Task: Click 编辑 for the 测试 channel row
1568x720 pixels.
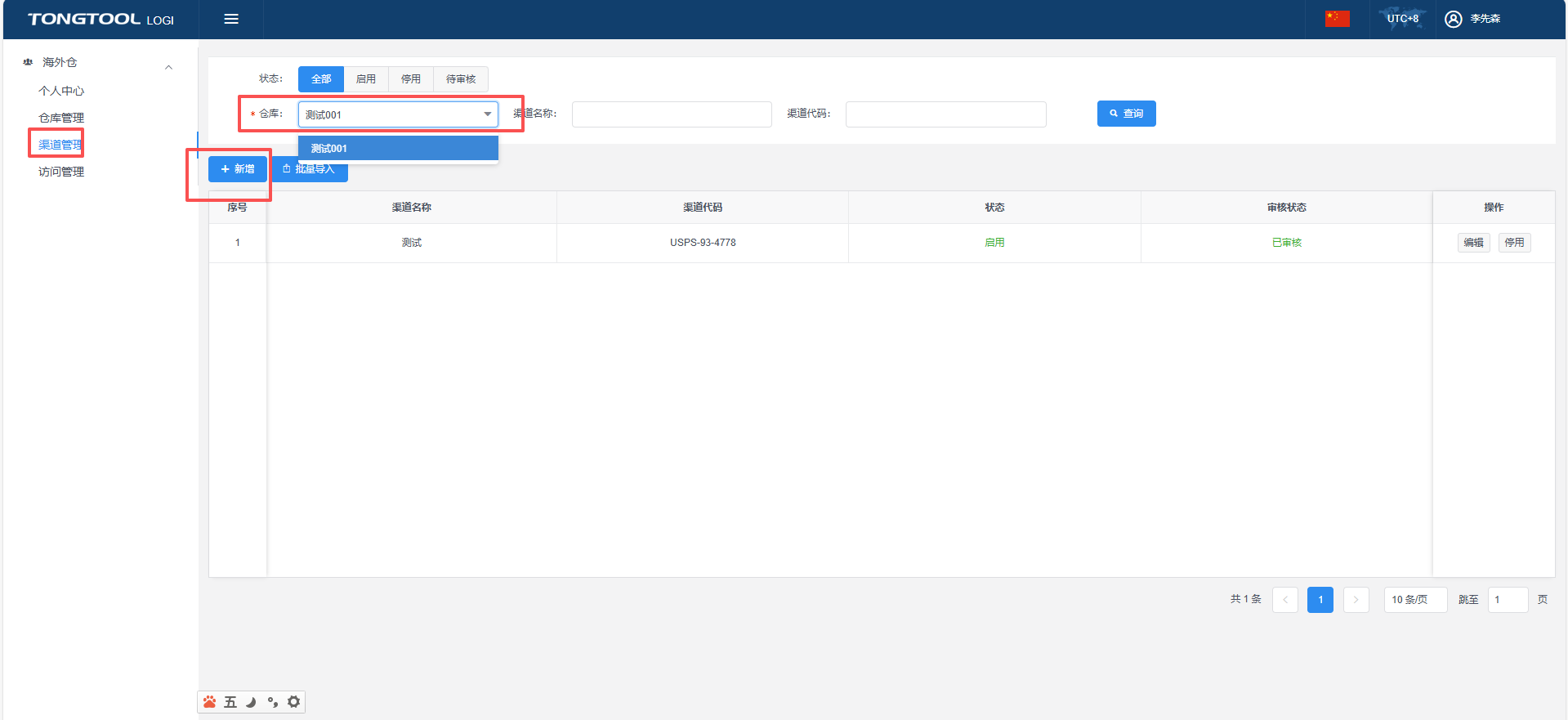Action: point(1473,243)
